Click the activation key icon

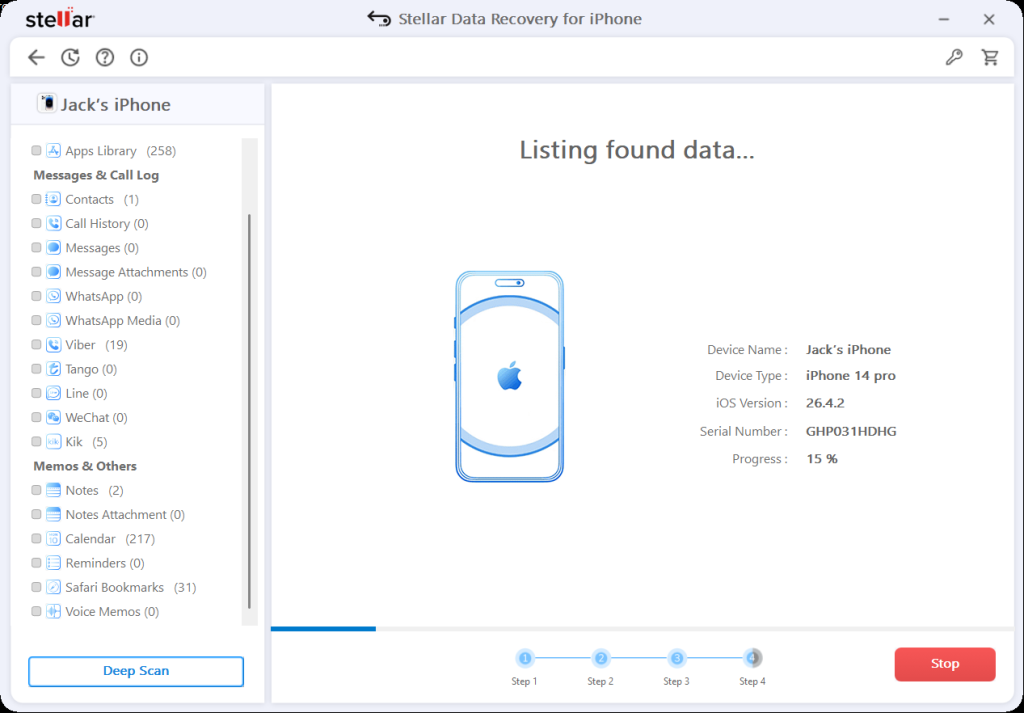tap(954, 57)
